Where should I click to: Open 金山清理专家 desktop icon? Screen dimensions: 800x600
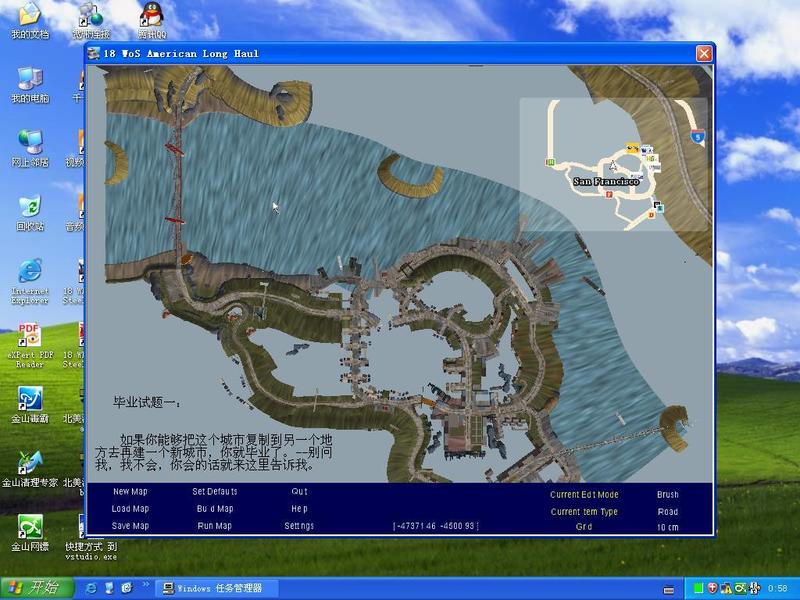(30, 468)
